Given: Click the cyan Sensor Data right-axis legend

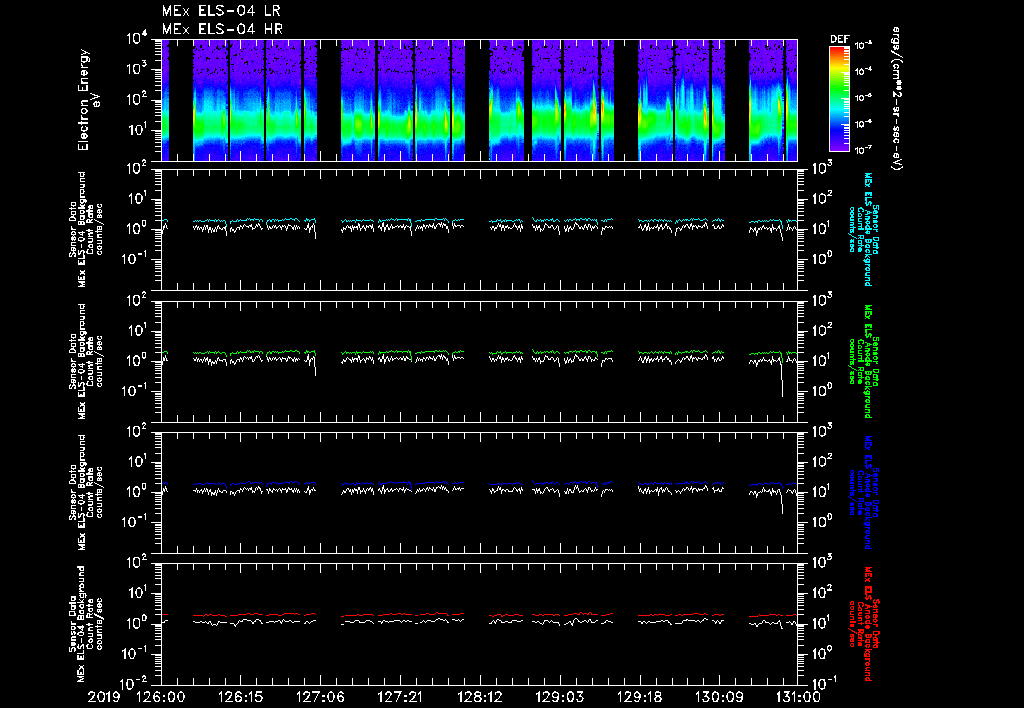Looking at the screenshot, I should 864,228.
